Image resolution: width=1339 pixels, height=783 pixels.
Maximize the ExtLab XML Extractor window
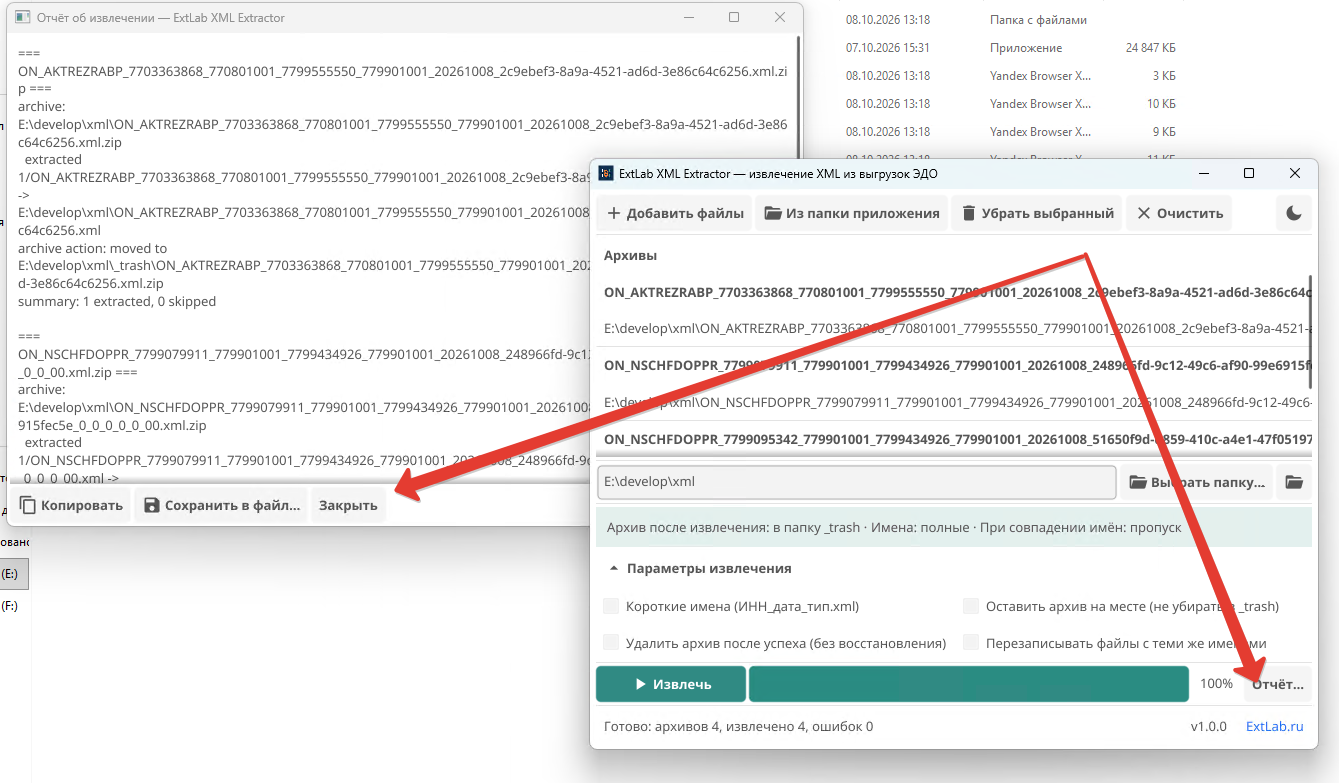click(x=1248, y=173)
